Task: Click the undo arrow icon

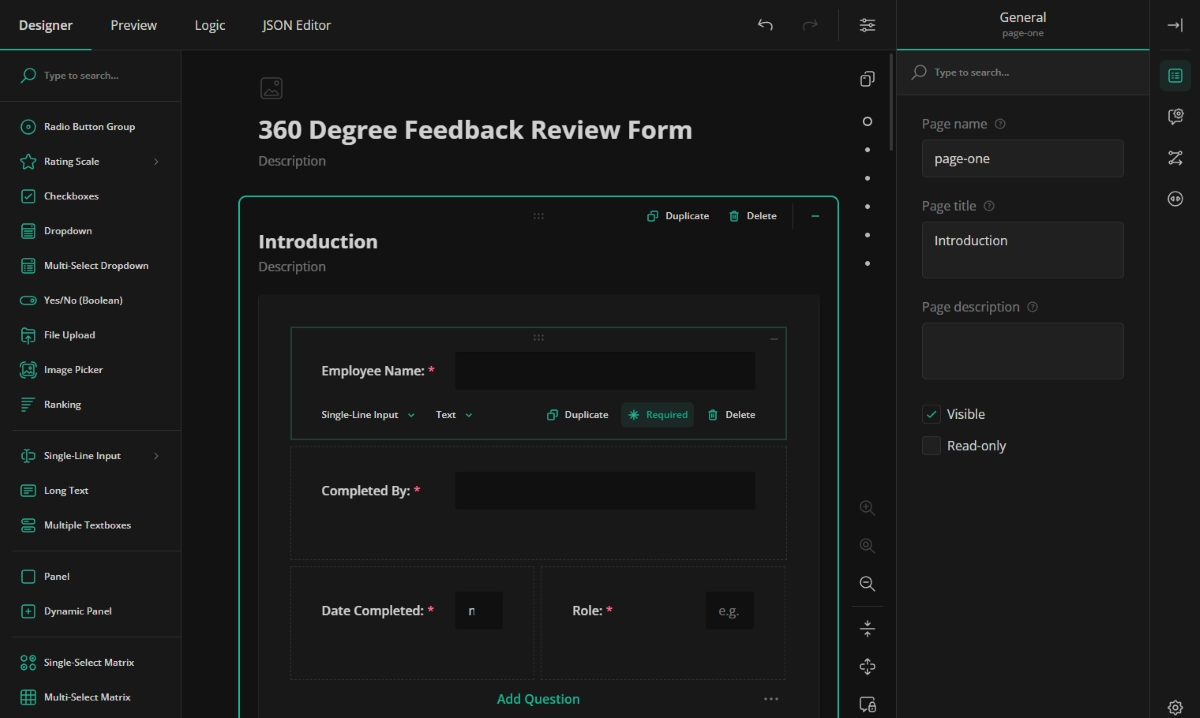Action: pyautogui.click(x=765, y=25)
